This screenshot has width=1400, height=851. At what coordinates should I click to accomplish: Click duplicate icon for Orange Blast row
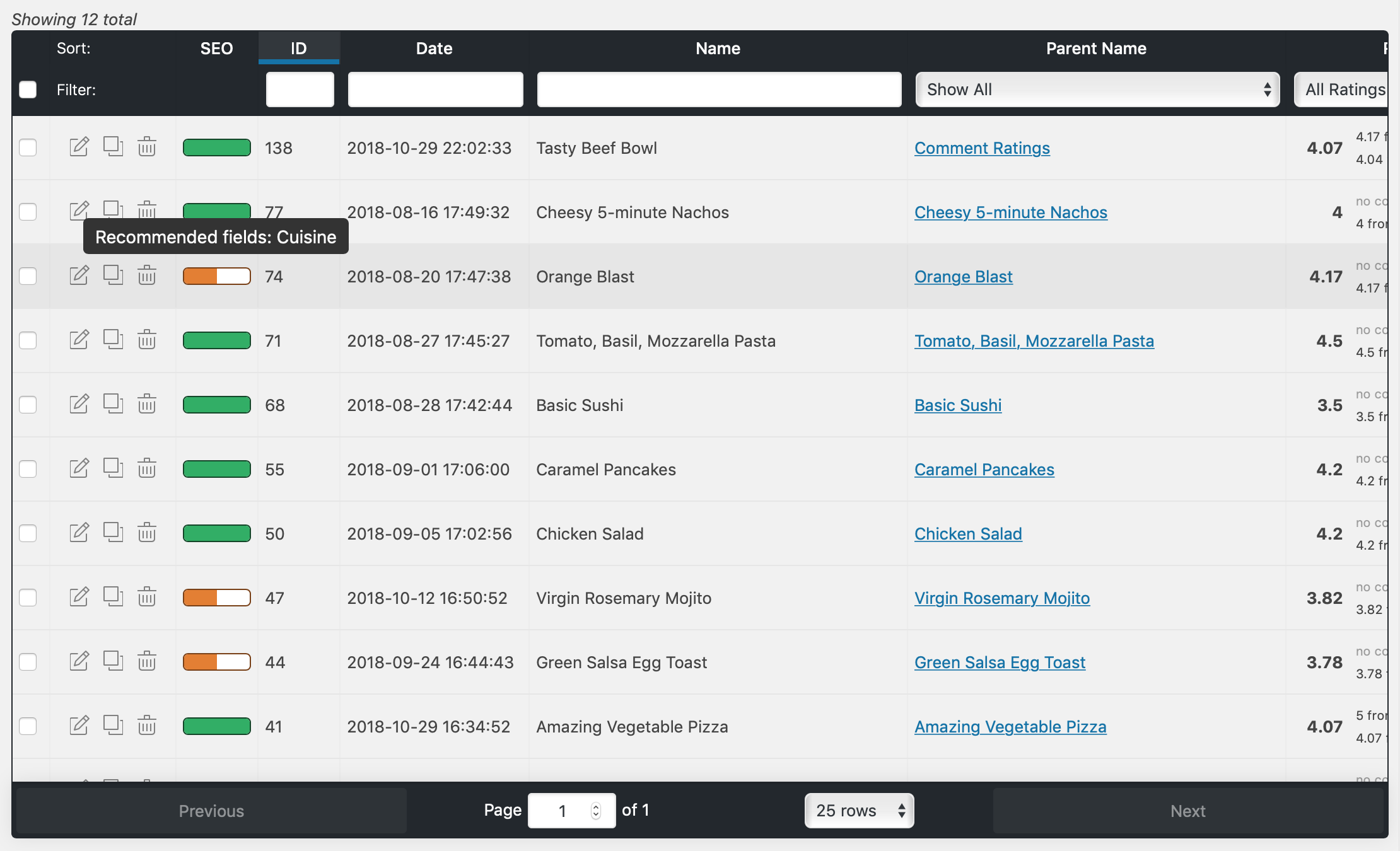click(113, 275)
